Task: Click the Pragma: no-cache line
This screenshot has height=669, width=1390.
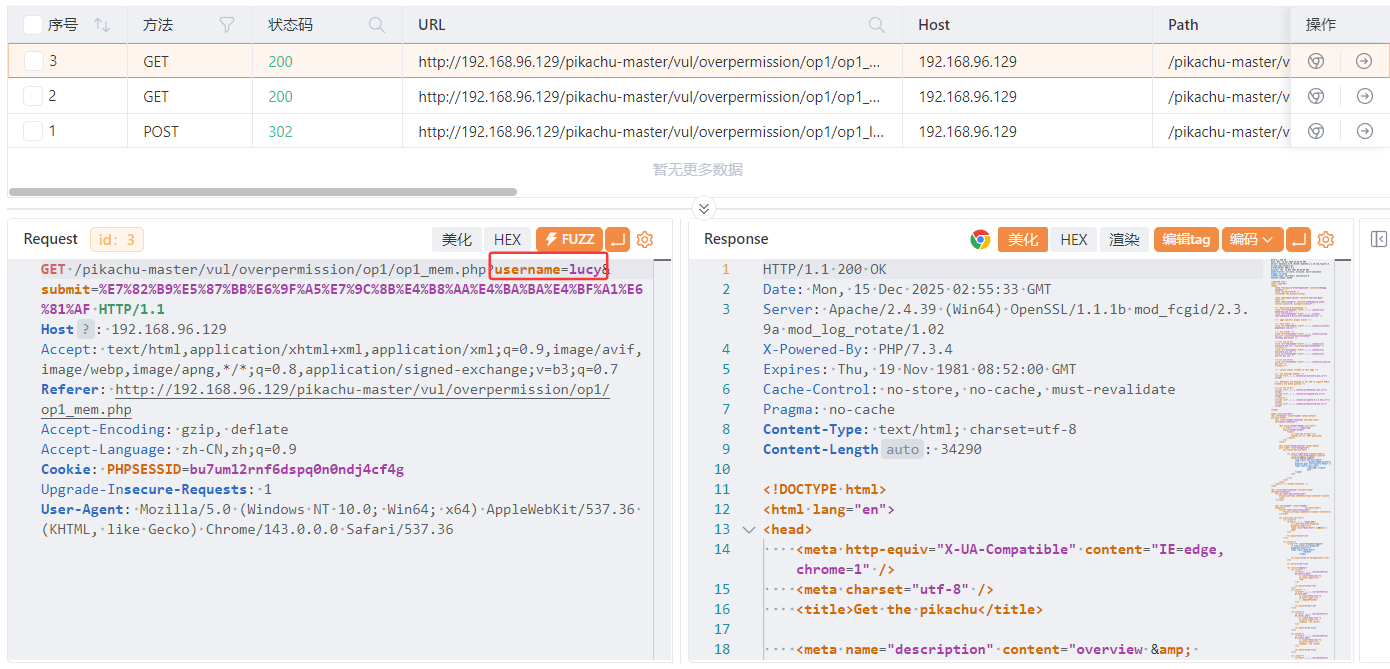Action: pyautogui.click(x=829, y=409)
